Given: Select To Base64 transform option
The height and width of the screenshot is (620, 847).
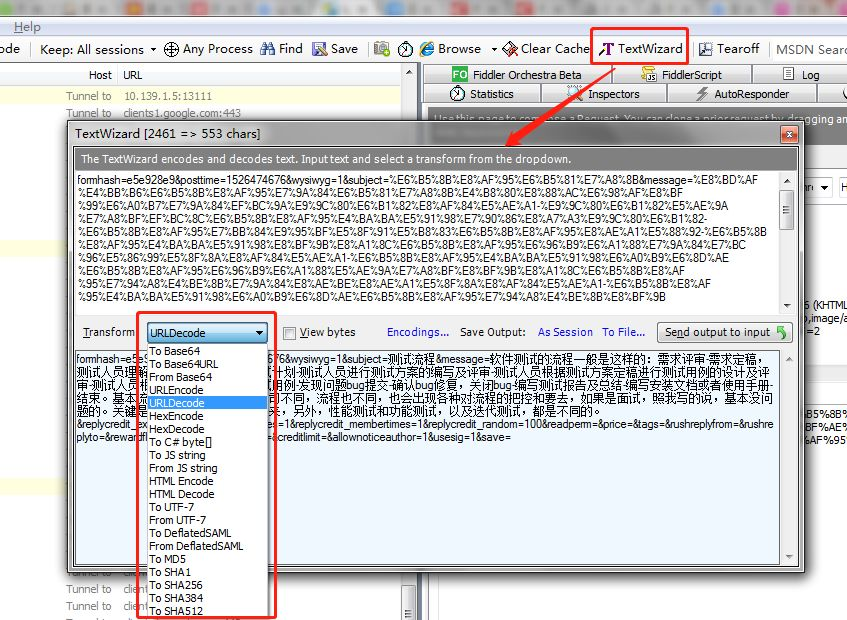Looking at the screenshot, I should click(x=207, y=351).
